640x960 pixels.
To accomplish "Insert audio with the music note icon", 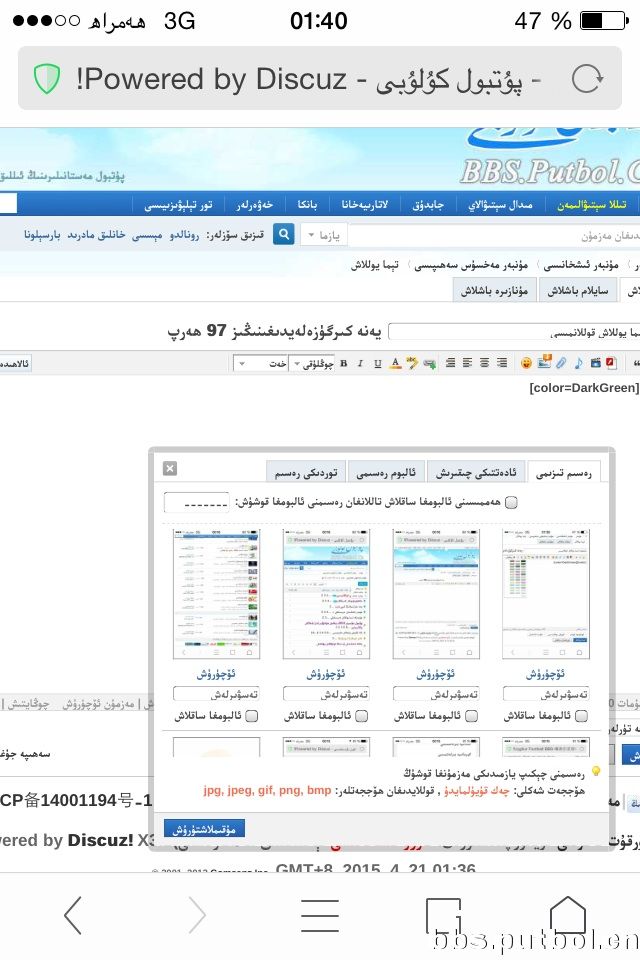I will pos(578,363).
